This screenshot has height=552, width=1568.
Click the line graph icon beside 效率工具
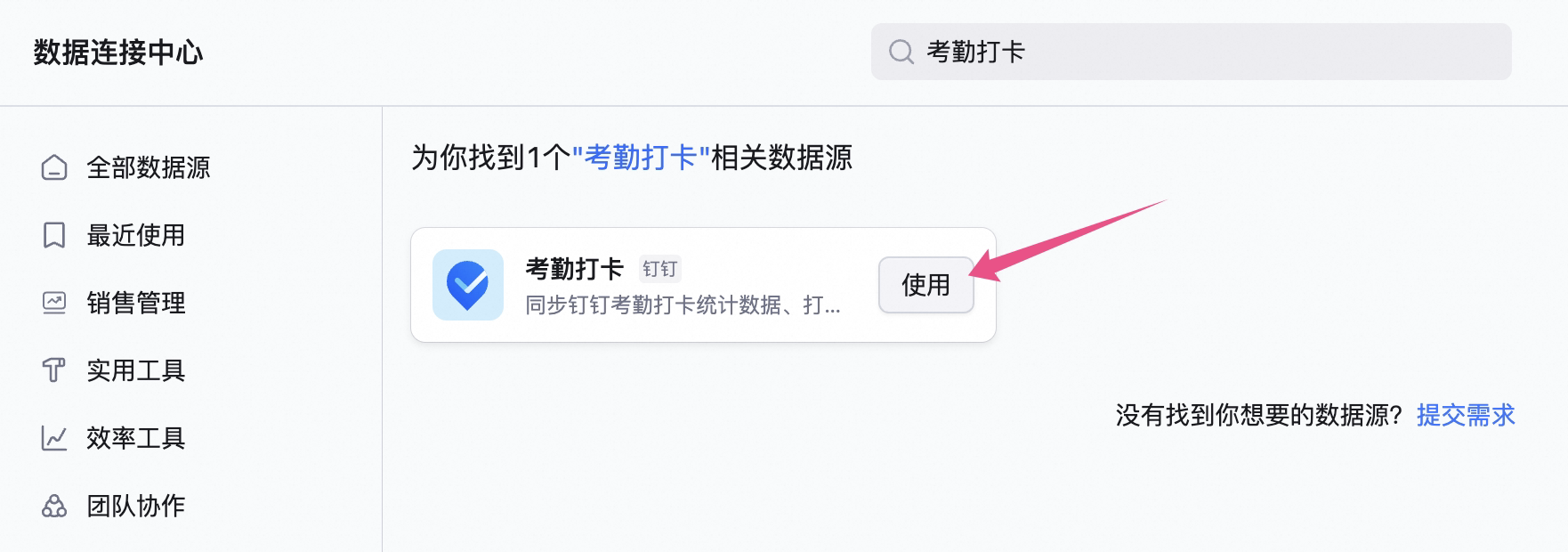click(54, 438)
